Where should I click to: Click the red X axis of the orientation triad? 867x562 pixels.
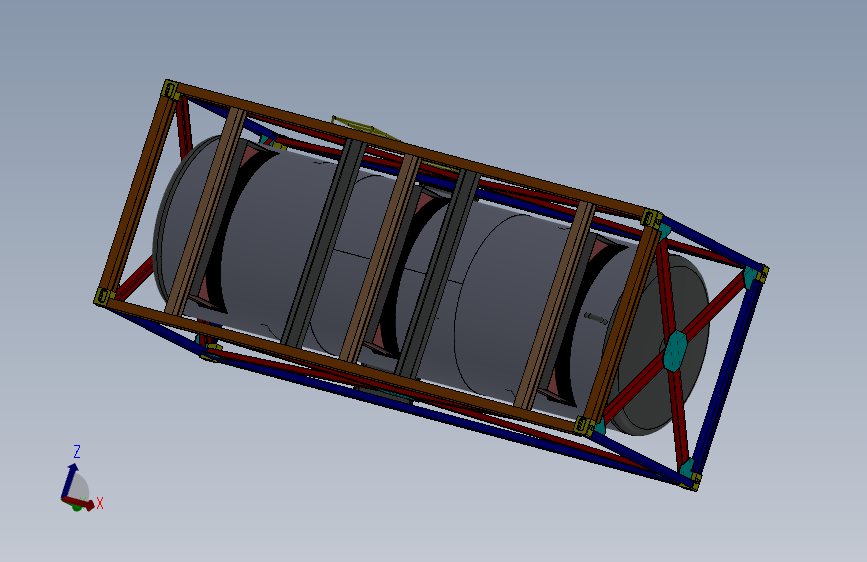click(79, 503)
